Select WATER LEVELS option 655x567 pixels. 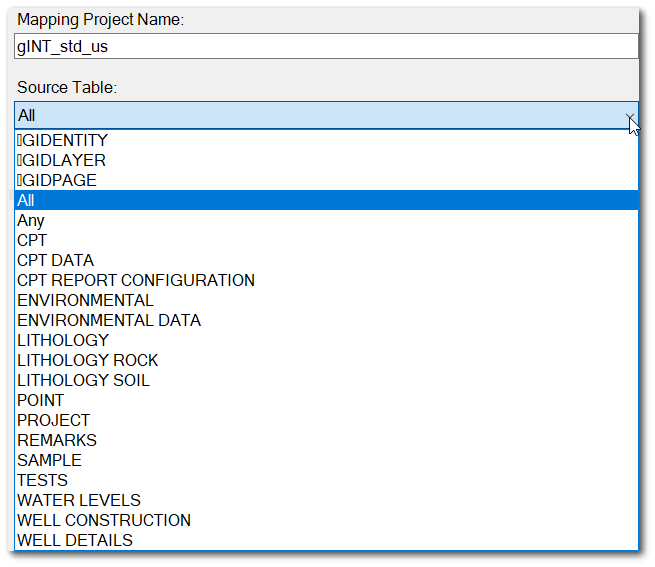(326, 501)
